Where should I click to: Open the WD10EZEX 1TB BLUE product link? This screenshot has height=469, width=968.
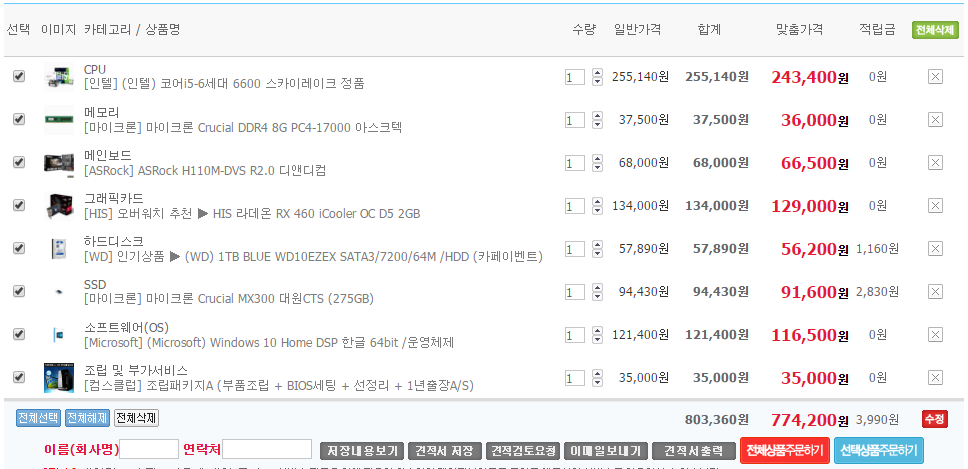[314, 257]
